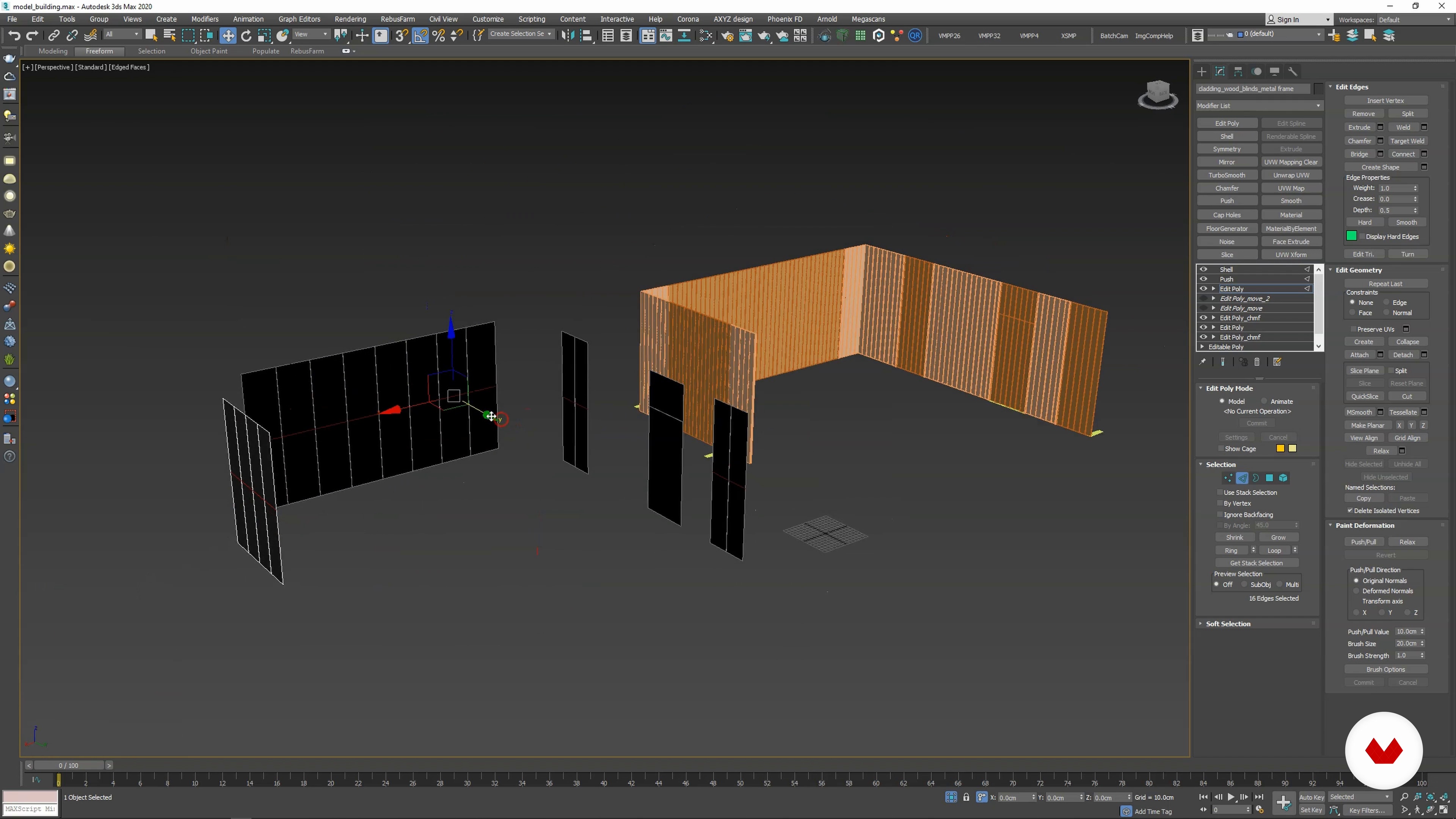Toggle Angle Snap icon

[x=420, y=36]
